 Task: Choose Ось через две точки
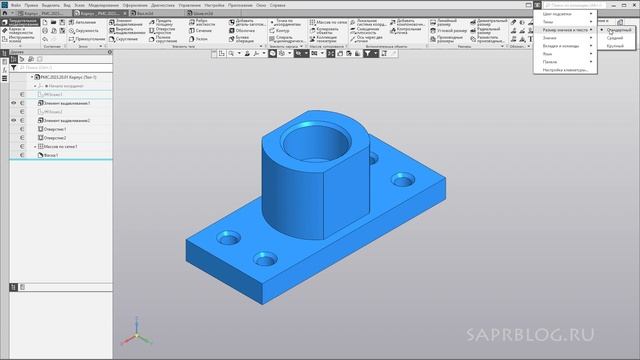[x=366, y=39]
